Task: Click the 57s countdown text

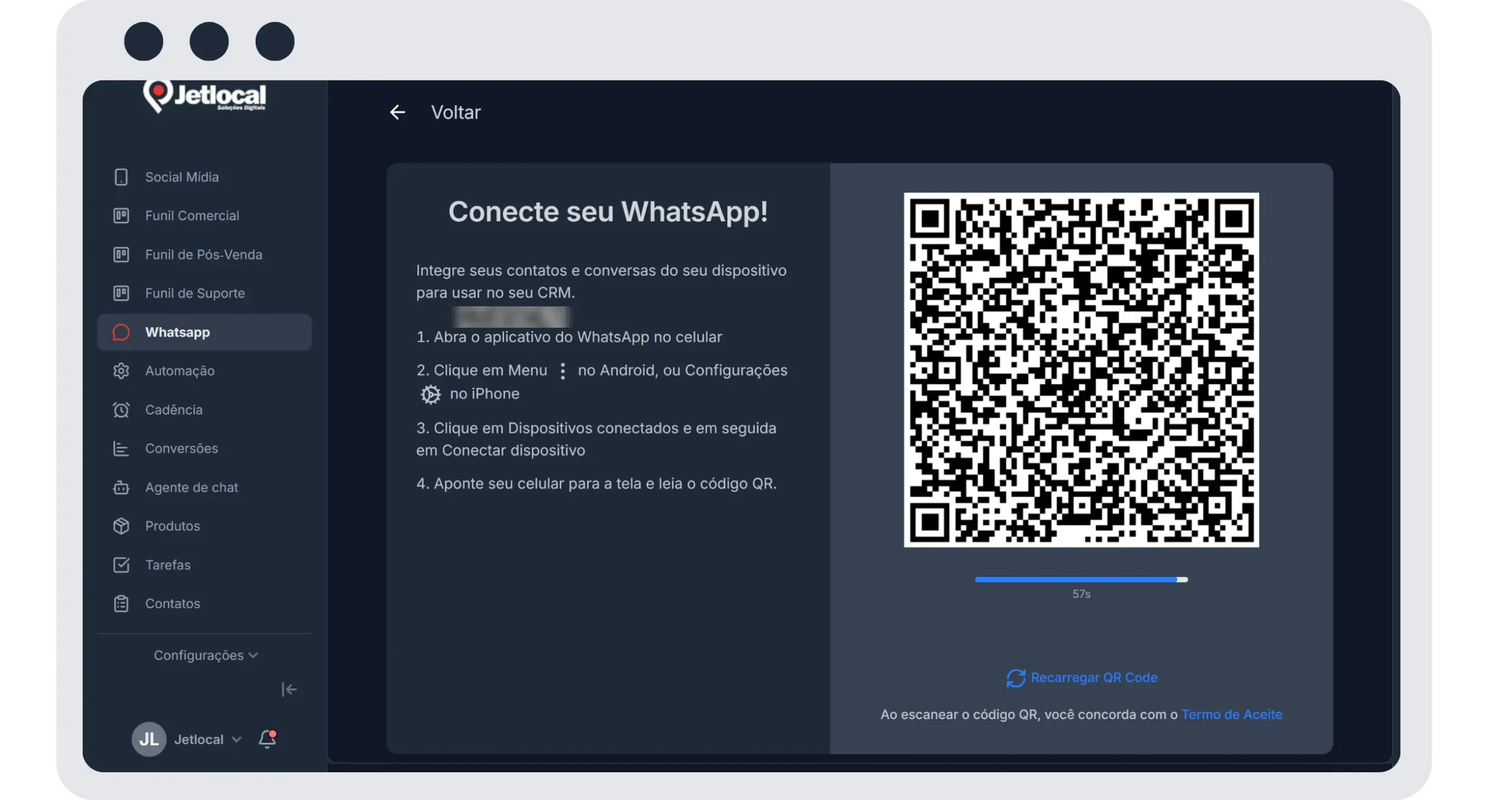Action: click(x=1081, y=595)
